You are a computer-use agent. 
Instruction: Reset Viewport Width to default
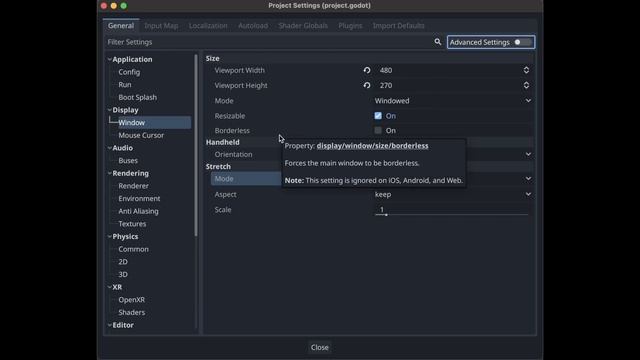point(367,70)
